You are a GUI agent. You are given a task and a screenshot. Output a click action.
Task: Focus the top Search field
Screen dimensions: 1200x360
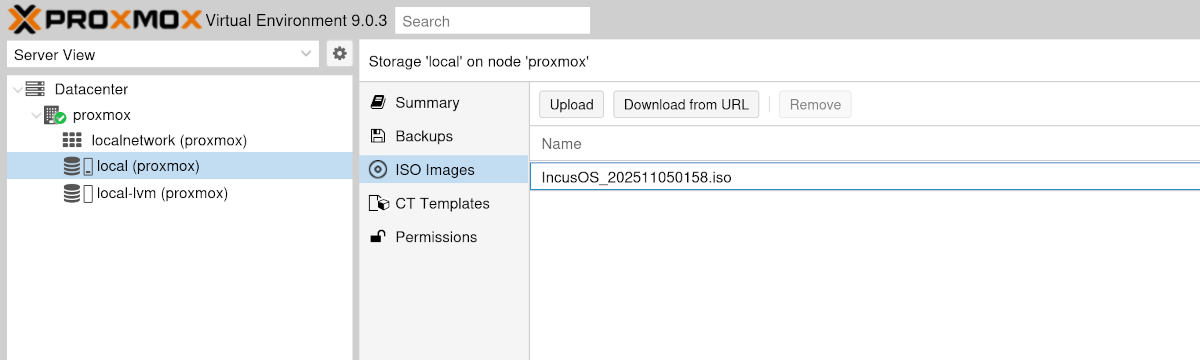pos(492,20)
